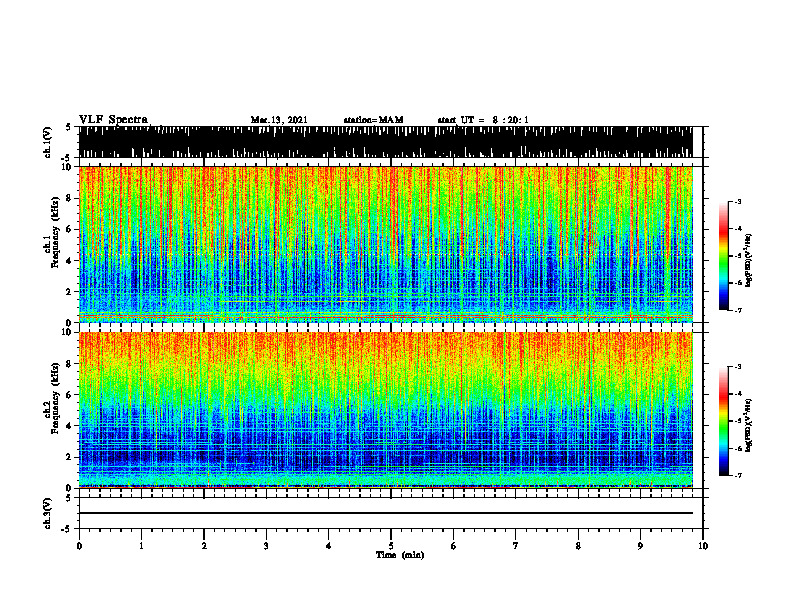Click time axis tick label "3"
Image resolution: width=792 pixels, height=612 pixels.
[266, 546]
